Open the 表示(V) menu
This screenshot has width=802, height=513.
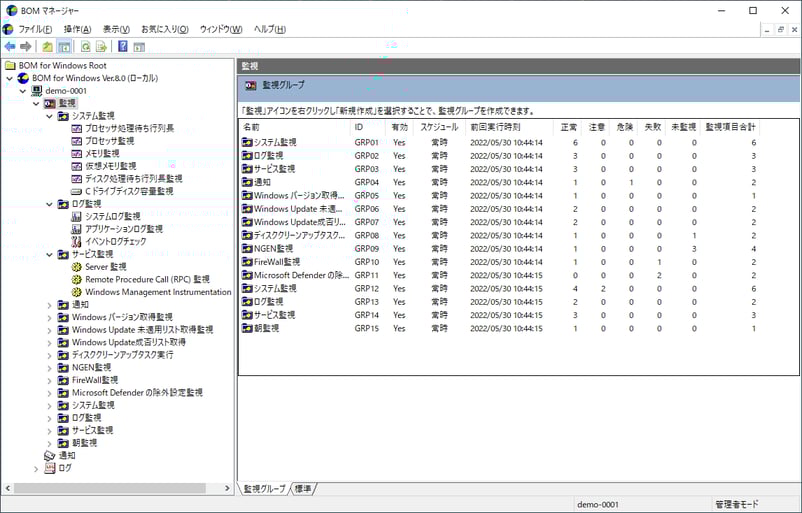click(116, 29)
